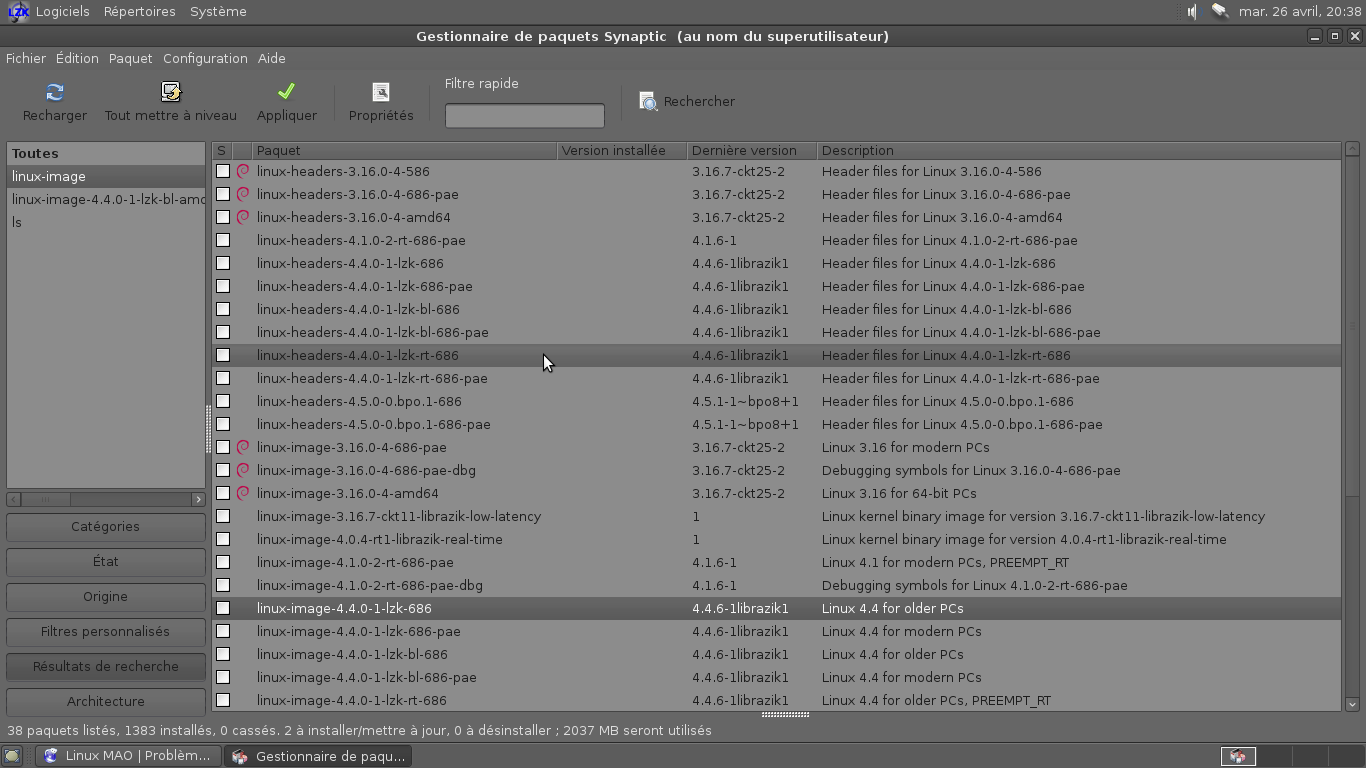Switch to the Linux MAO taskbar window

pyautogui.click(x=127, y=756)
